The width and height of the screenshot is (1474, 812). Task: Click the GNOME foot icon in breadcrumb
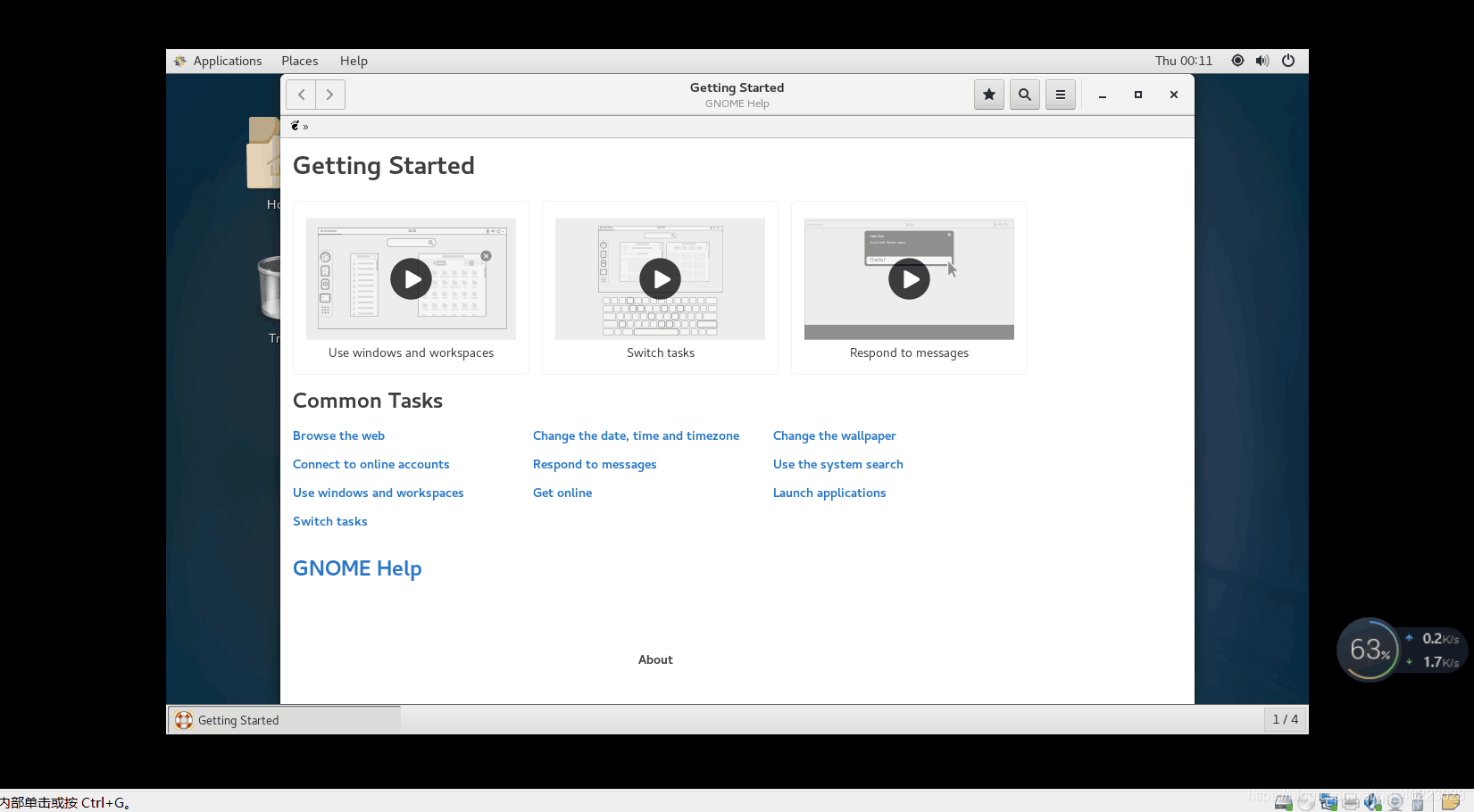[295, 126]
